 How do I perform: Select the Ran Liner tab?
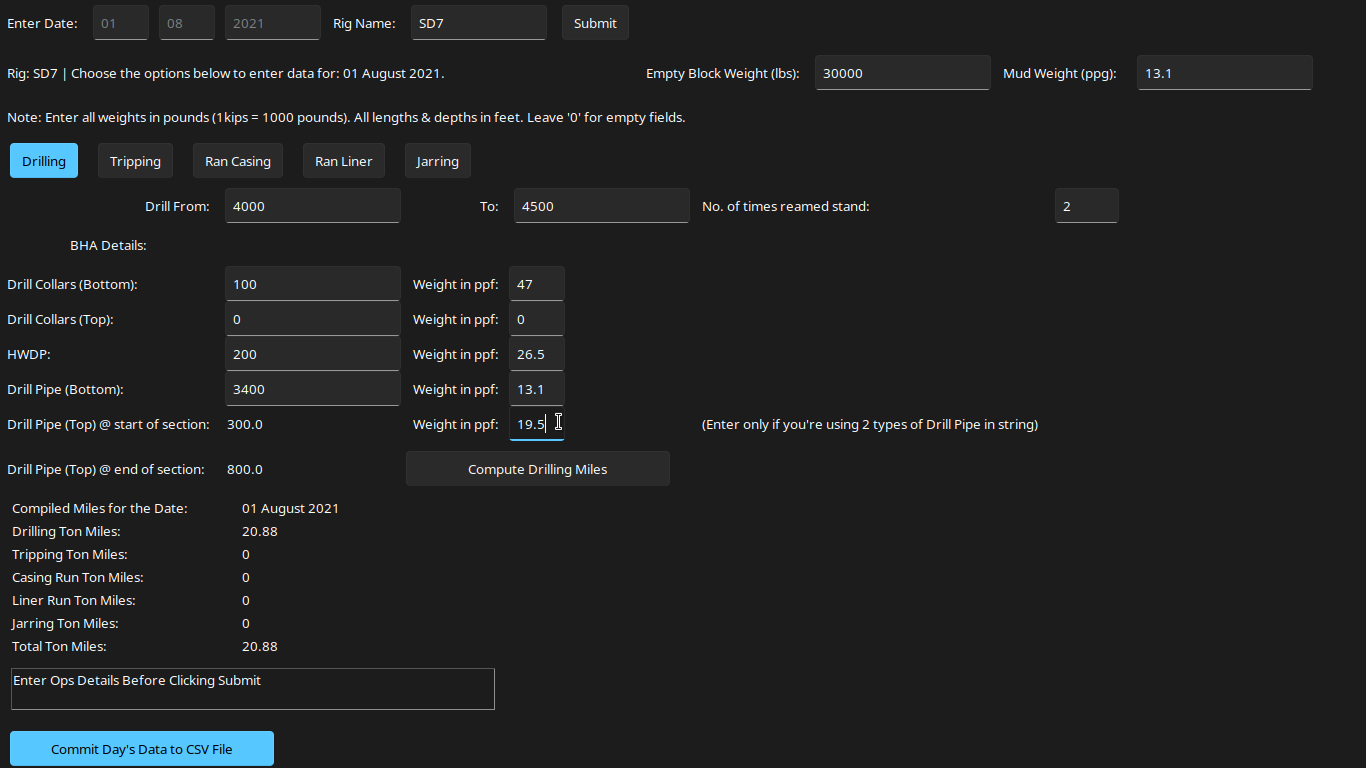click(x=343, y=160)
